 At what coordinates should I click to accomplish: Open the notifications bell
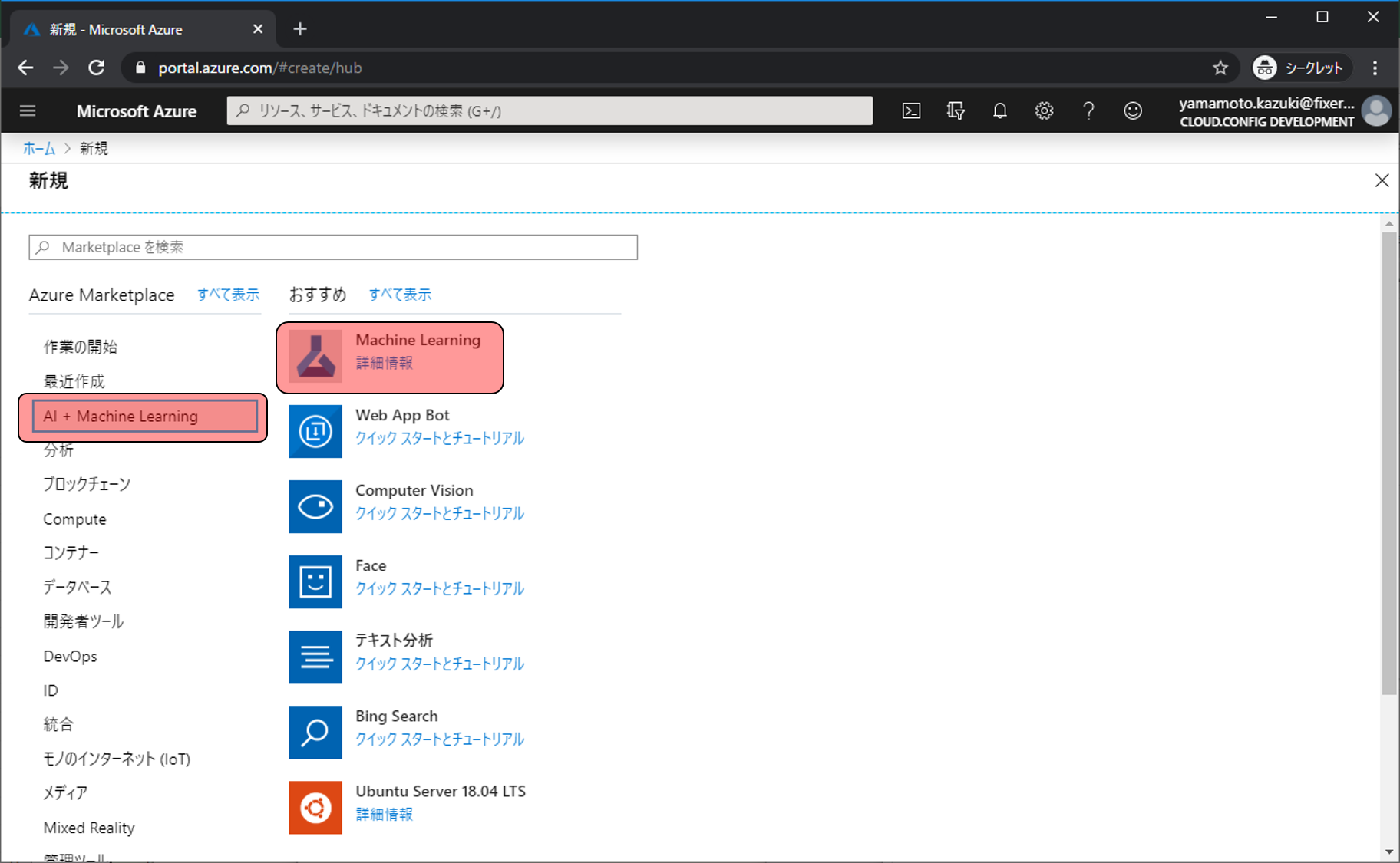(x=999, y=111)
